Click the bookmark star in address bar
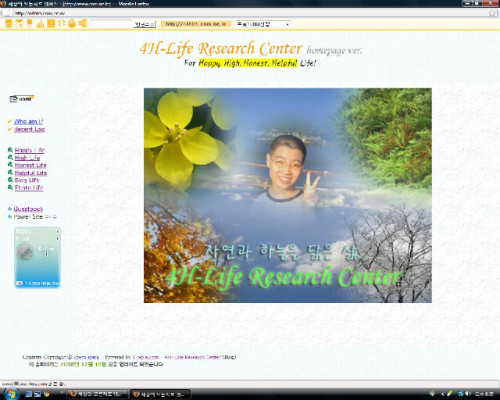This screenshot has height=400, width=500. tap(492, 13)
